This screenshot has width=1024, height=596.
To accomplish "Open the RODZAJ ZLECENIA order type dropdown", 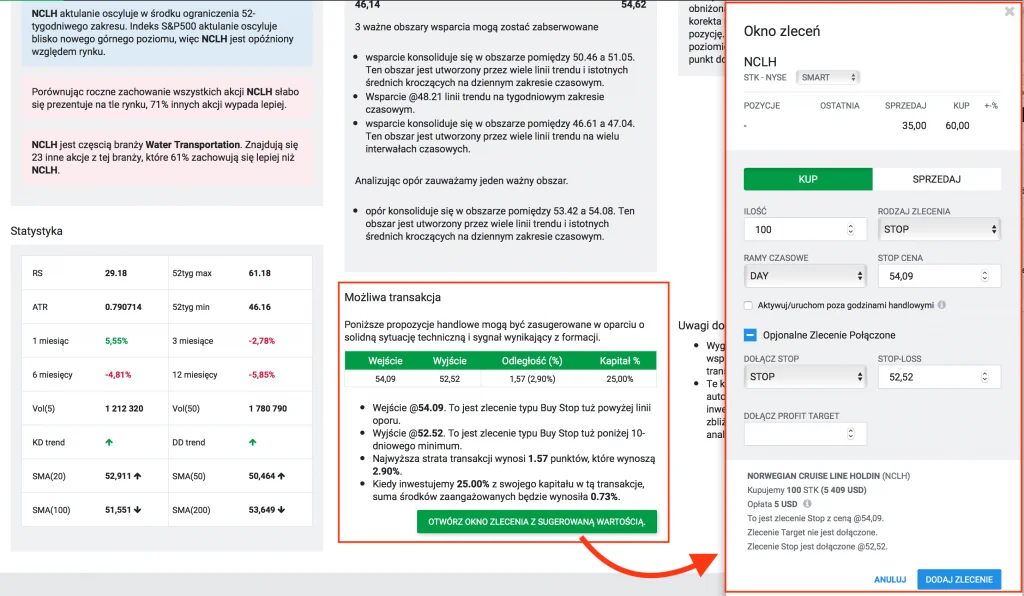I will (939, 229).
